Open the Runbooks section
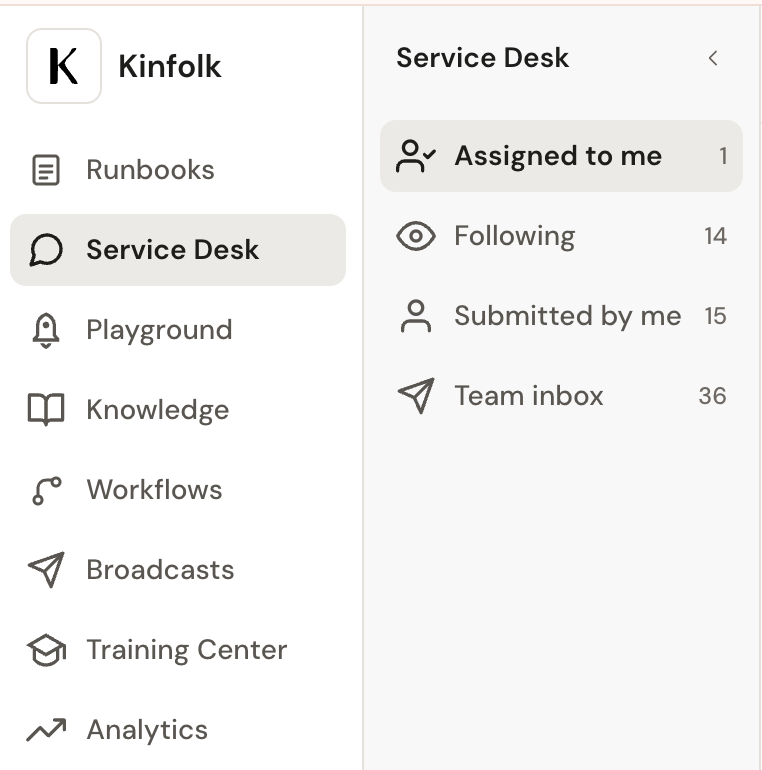 (x=178, y=170)
